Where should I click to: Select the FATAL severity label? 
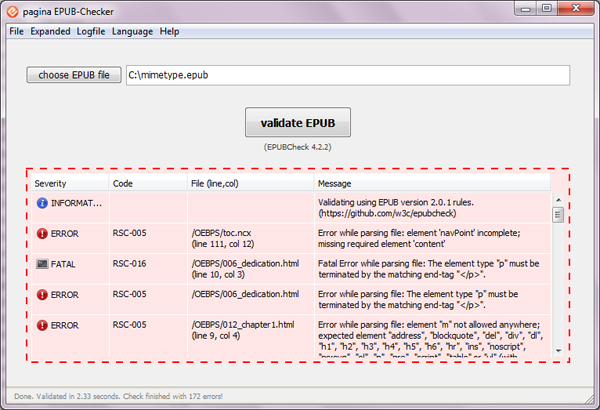click(x=63, y=264)
